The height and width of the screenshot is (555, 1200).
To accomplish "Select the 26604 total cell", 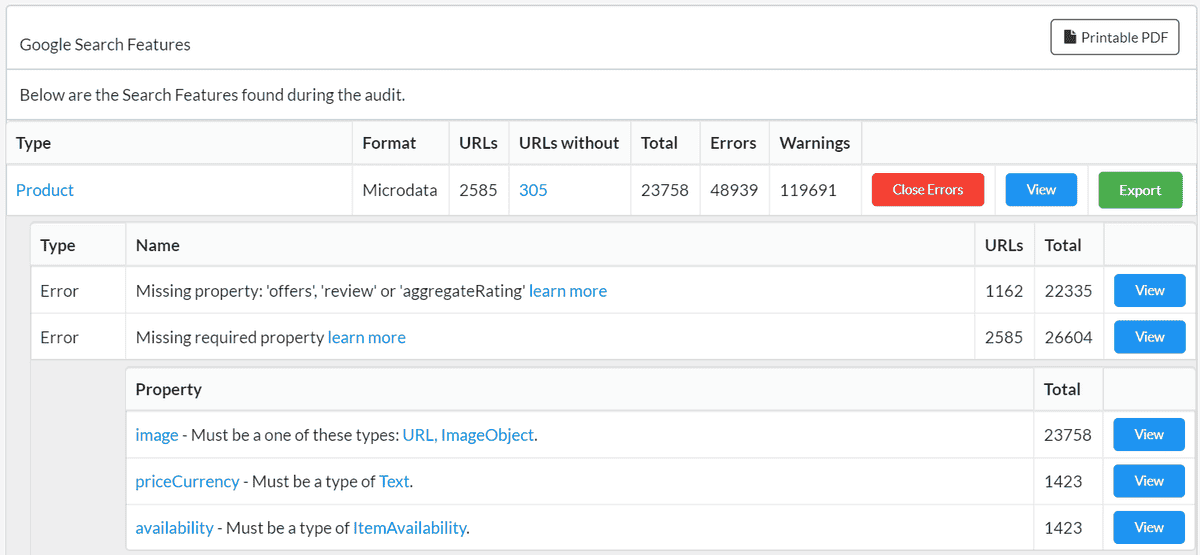I will 1069,338.
